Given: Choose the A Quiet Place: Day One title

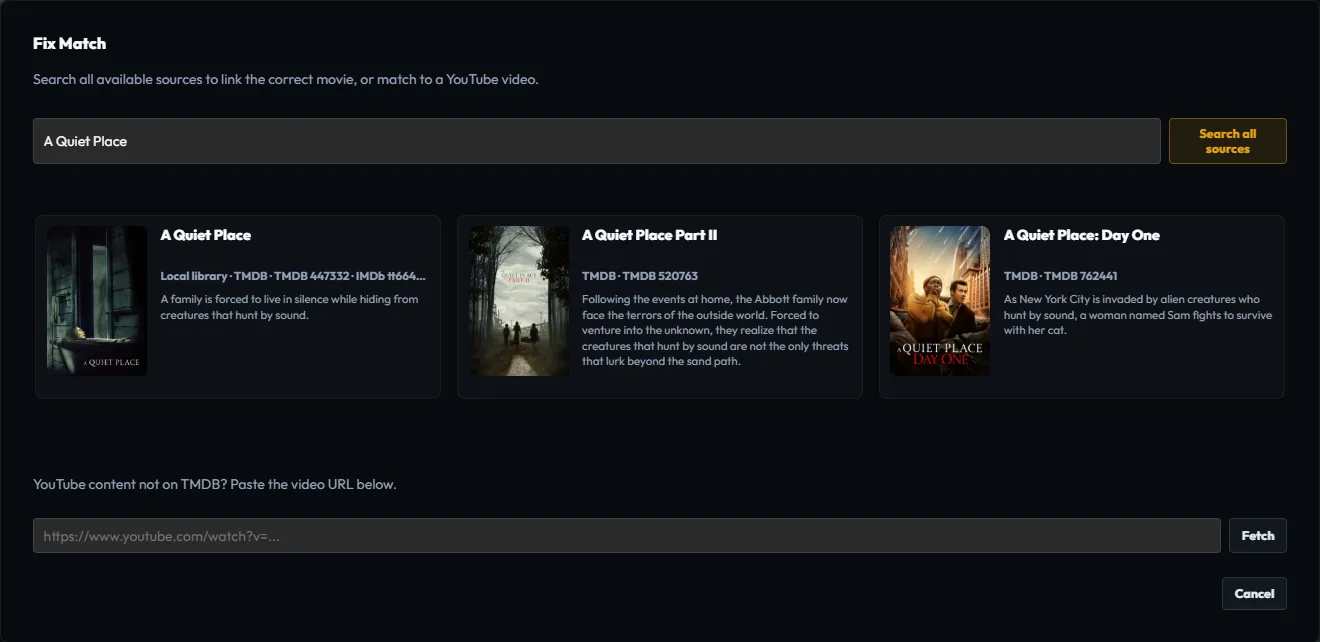Looking at the screenshot, I should pyautogui.click(x=1082, y=235).
